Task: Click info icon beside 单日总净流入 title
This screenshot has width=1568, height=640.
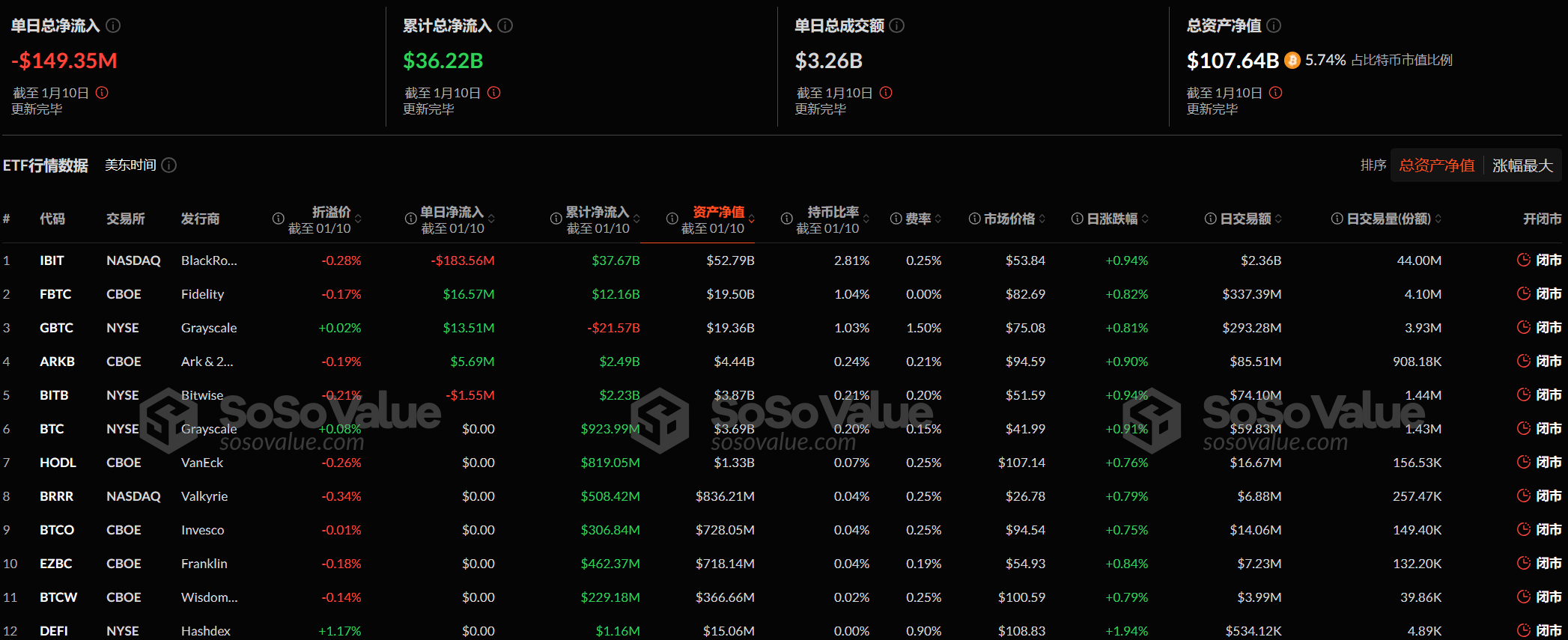Action: pyautogui.click(x=113, y=25)
